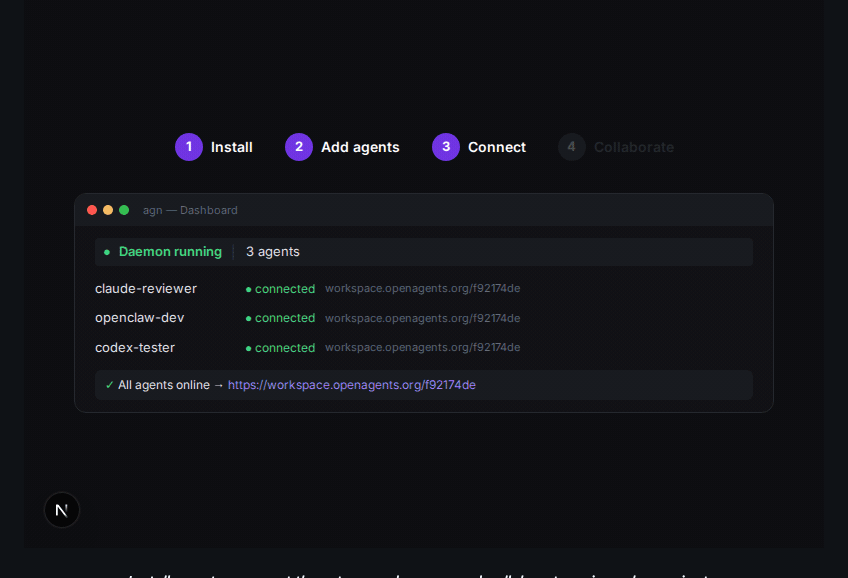Click the agn — Dashboard window title
Viewport: 848px width, 578px height.
(x=190, y=210)
